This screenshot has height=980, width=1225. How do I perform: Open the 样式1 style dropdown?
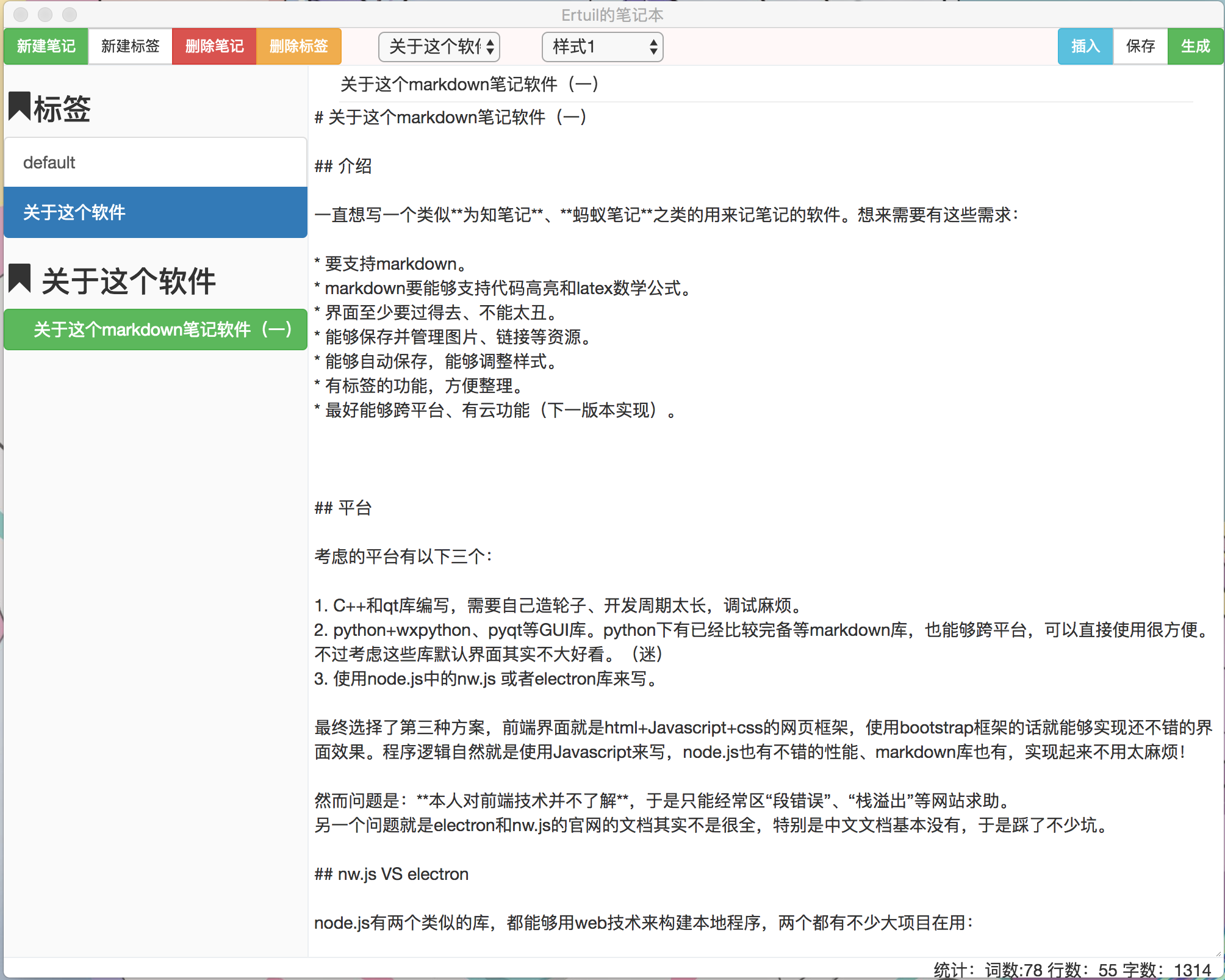tap(602, 46)
